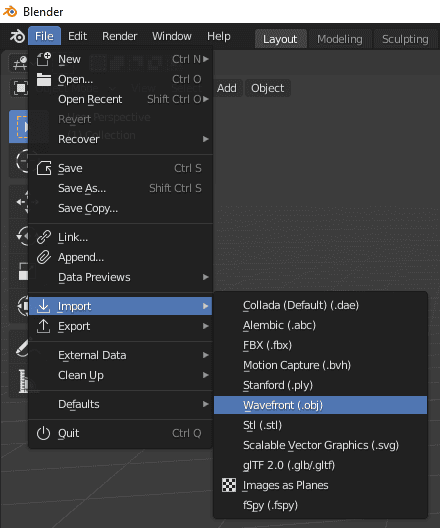Import a glTF 2.0 (.glb/.gltf) file
The width and height of the screenshot is (440, 528).
coord(320,465)
